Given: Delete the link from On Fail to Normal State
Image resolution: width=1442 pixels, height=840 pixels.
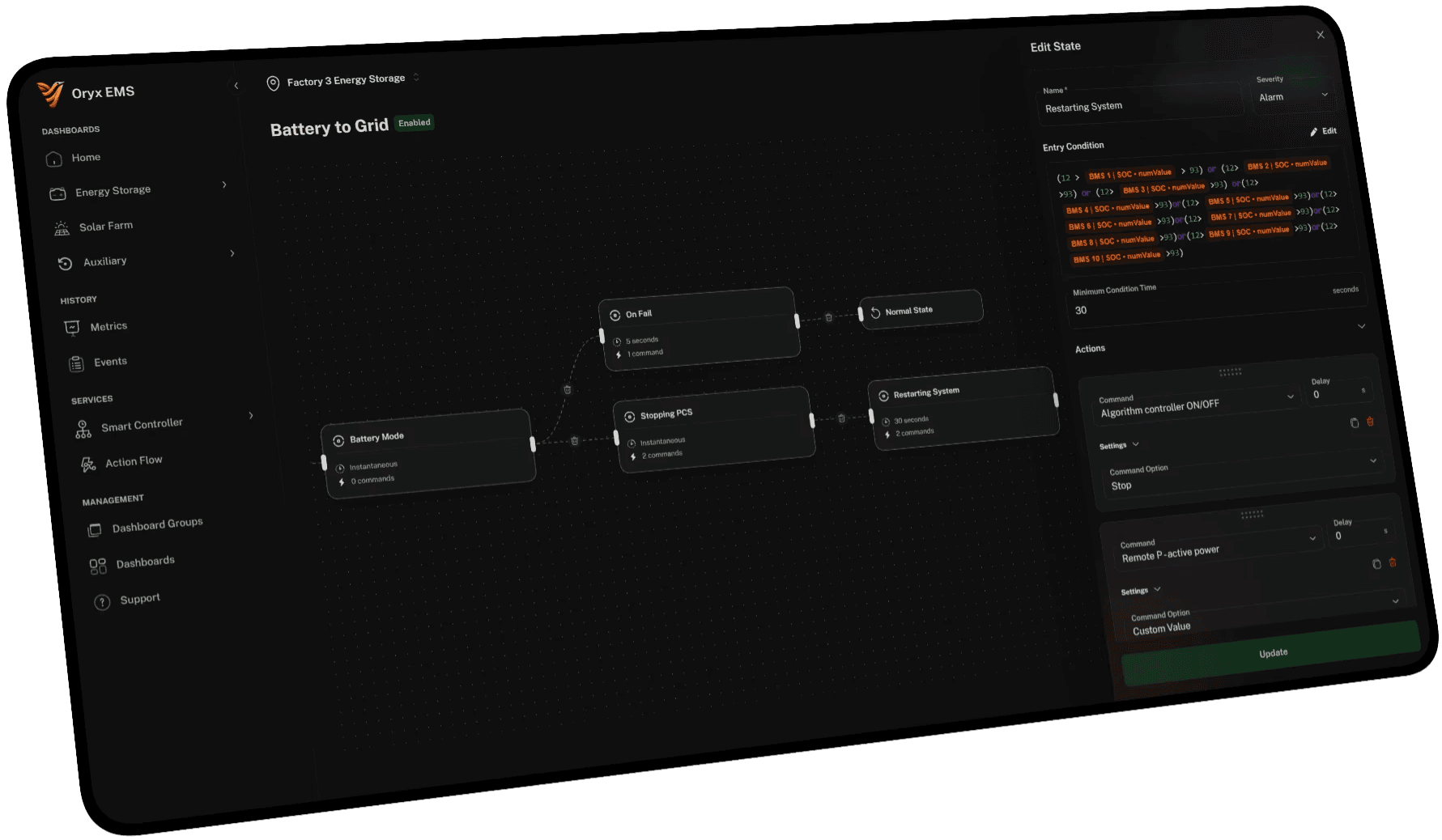Looking at the screenshot, I should click(x=828, y=317).
